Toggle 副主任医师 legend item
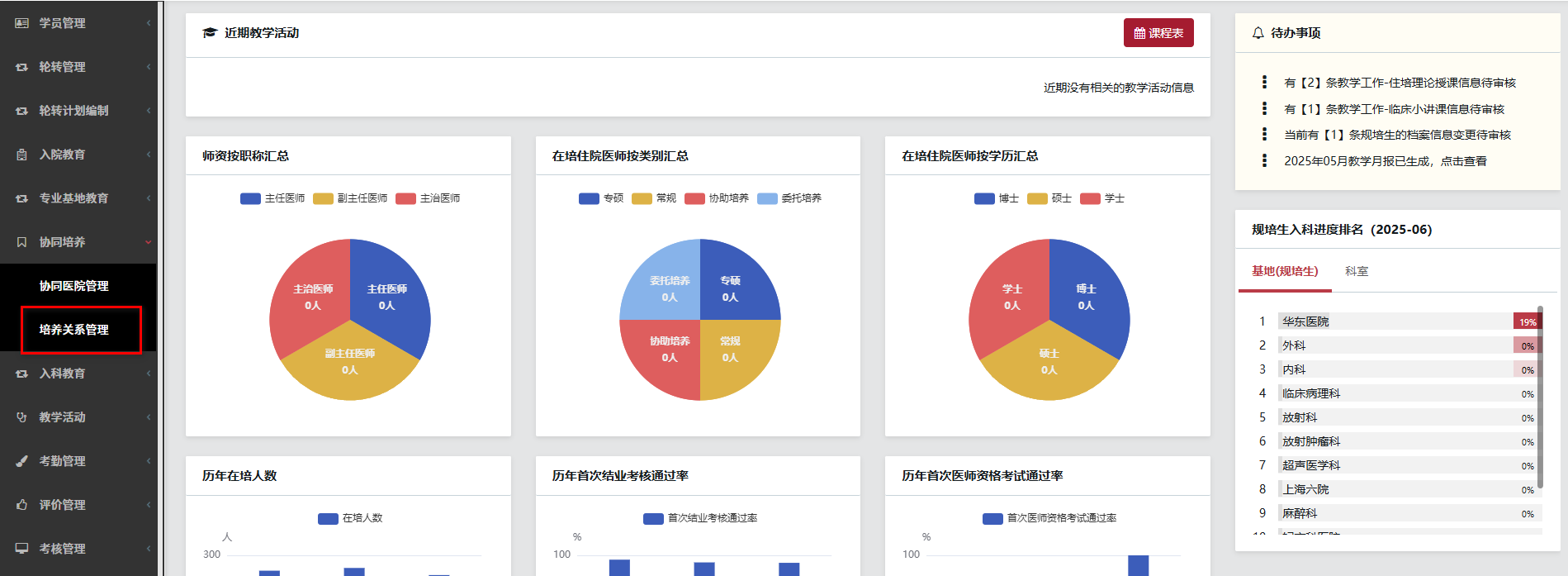 pos(350,198)
